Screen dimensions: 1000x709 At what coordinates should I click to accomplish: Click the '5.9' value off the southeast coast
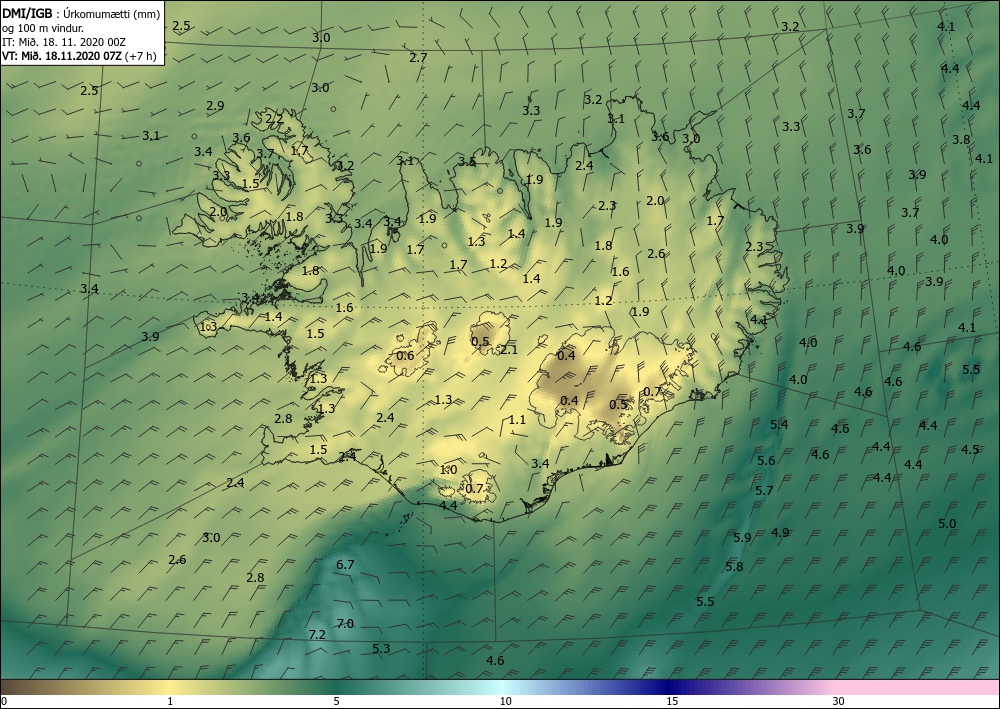(x=742, y=537)
